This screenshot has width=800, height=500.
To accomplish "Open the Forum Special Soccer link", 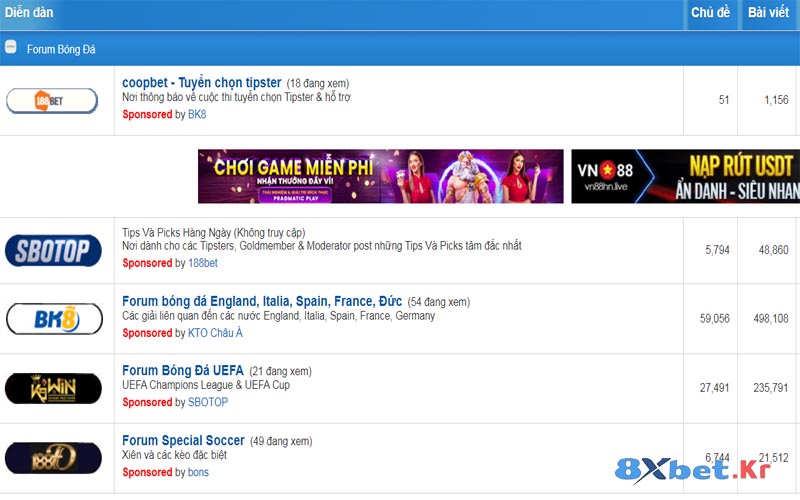I will click(x=183, y=440).
